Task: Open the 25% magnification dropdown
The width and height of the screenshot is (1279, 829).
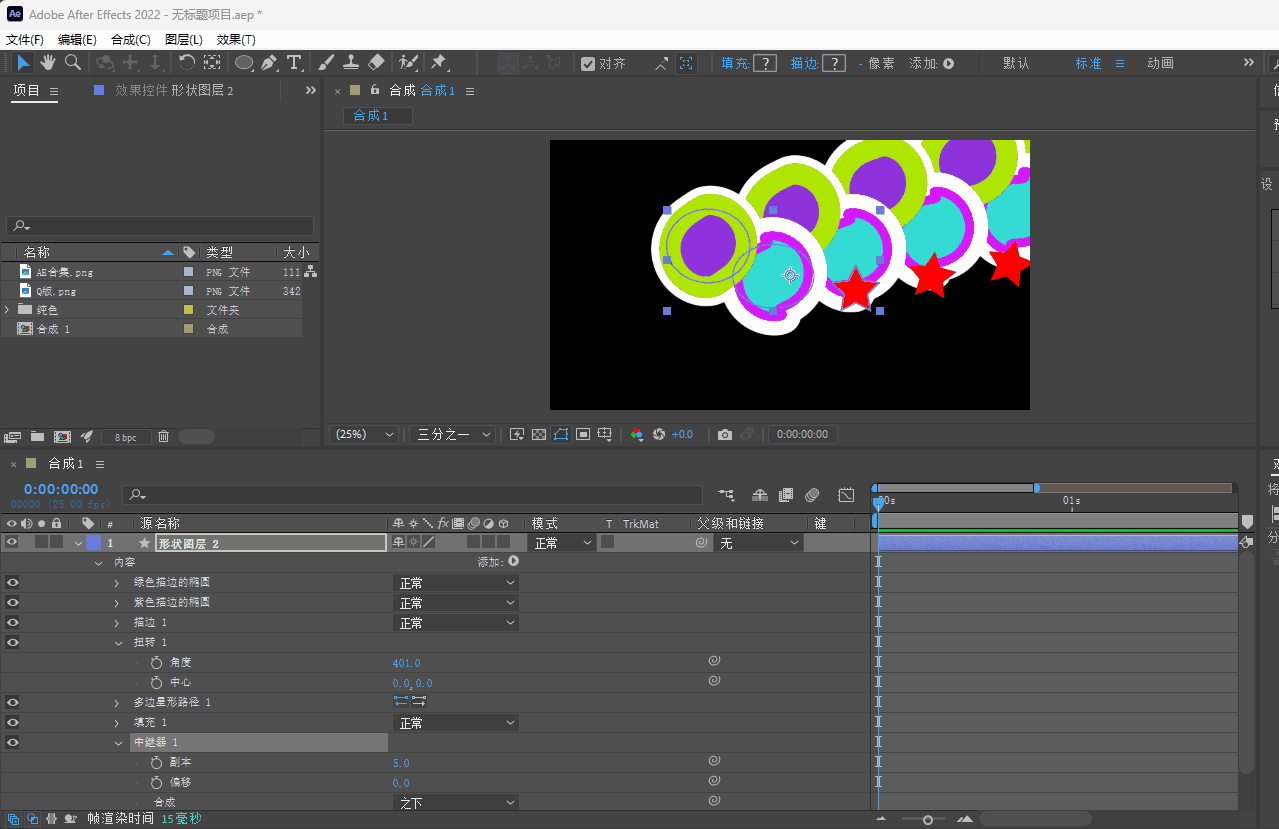Action: tap(364, 435)
